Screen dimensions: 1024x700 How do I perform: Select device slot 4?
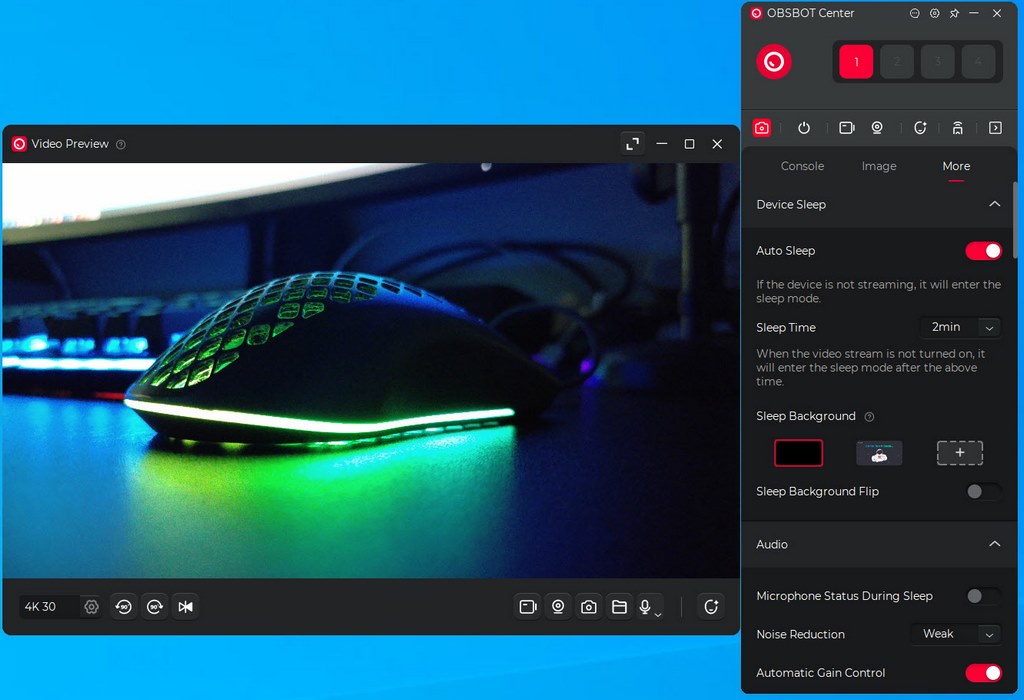(978, 62)
